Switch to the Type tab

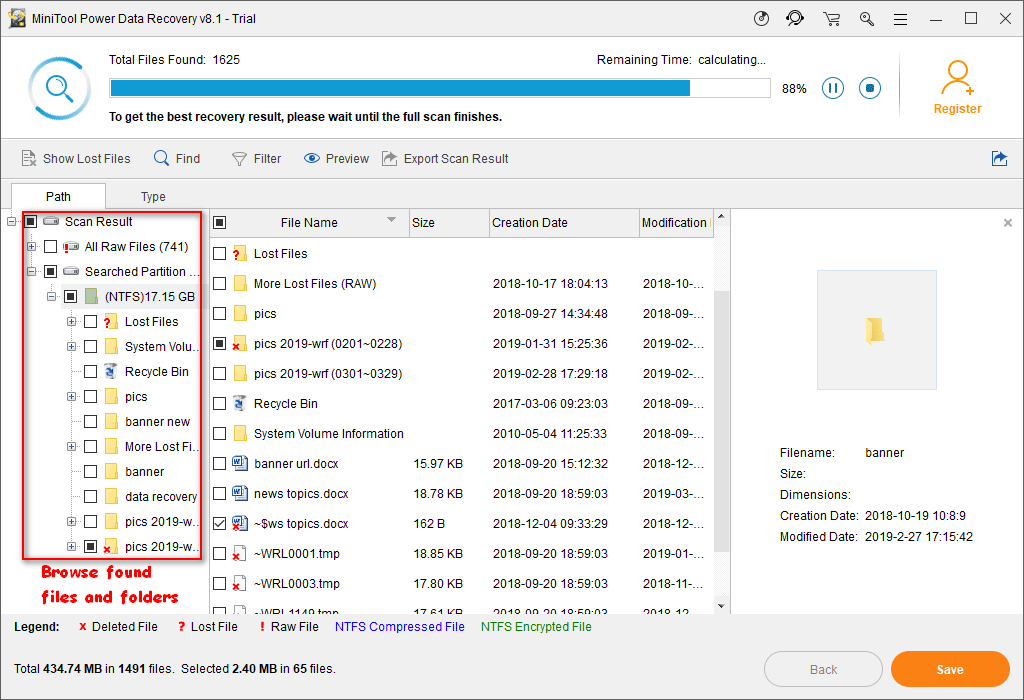point(153,196)
